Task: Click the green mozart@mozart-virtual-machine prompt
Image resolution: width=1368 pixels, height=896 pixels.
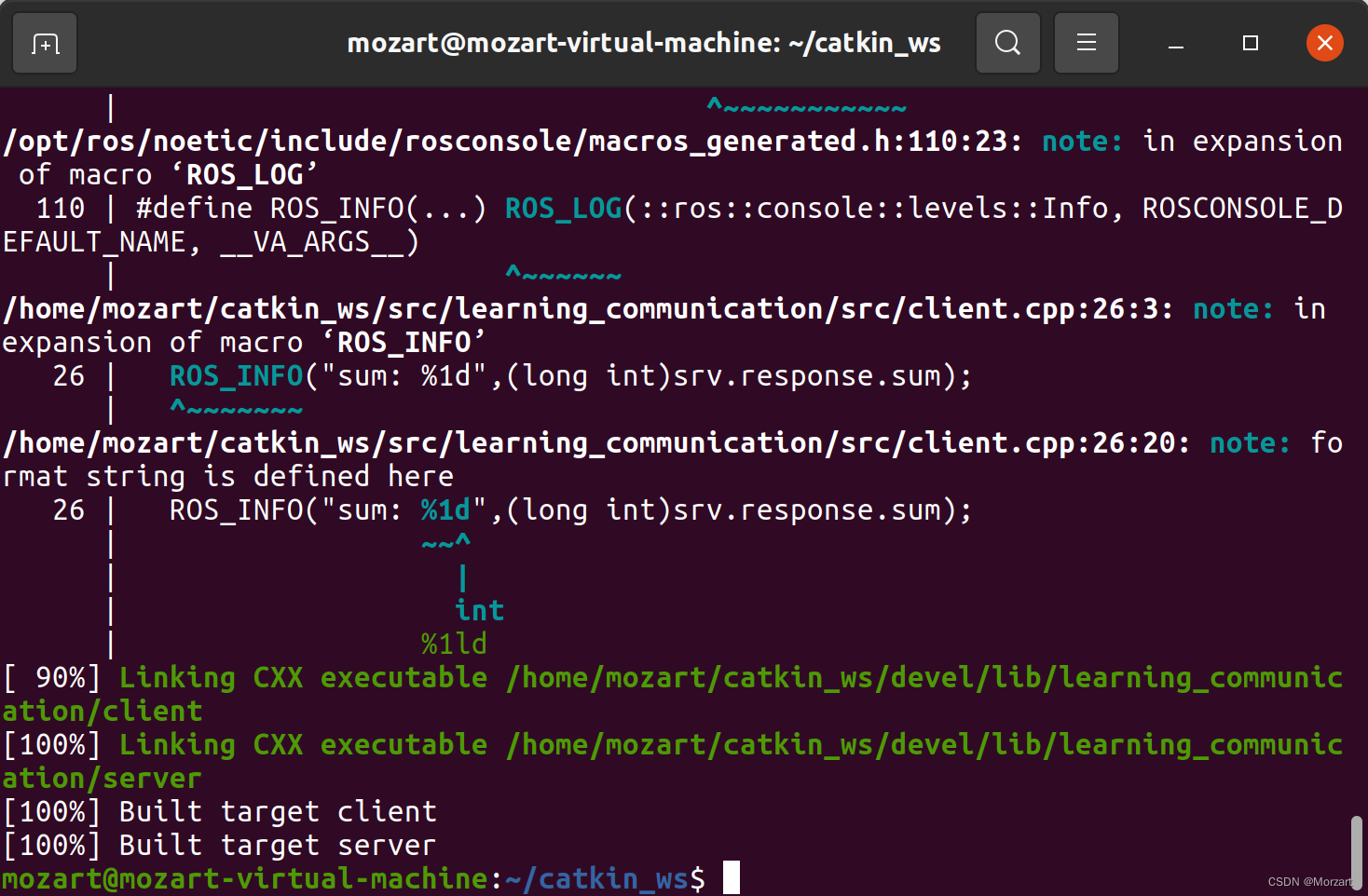Action: 245,879
